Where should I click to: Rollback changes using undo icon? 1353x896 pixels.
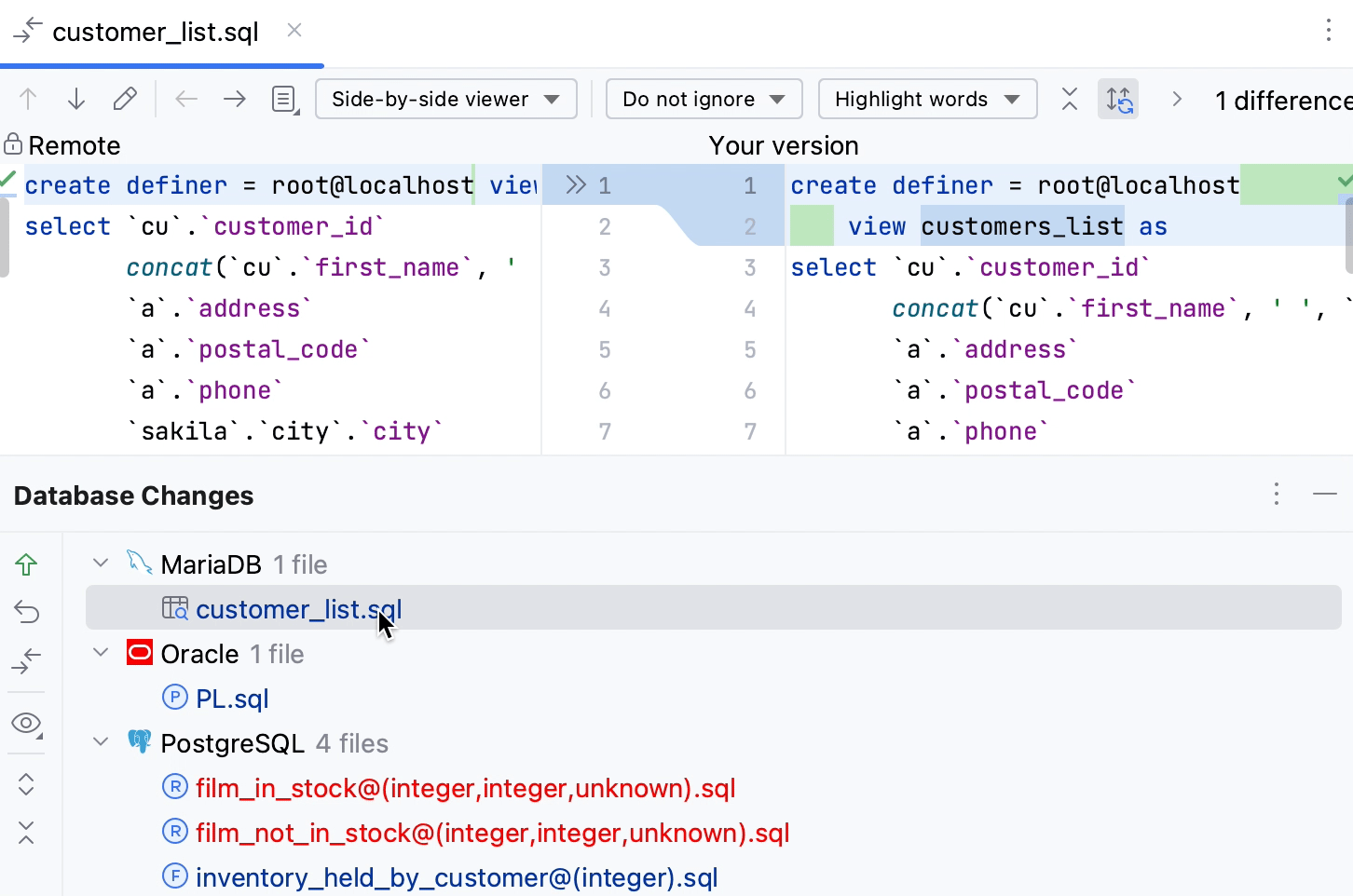click(x=26, y=612)
